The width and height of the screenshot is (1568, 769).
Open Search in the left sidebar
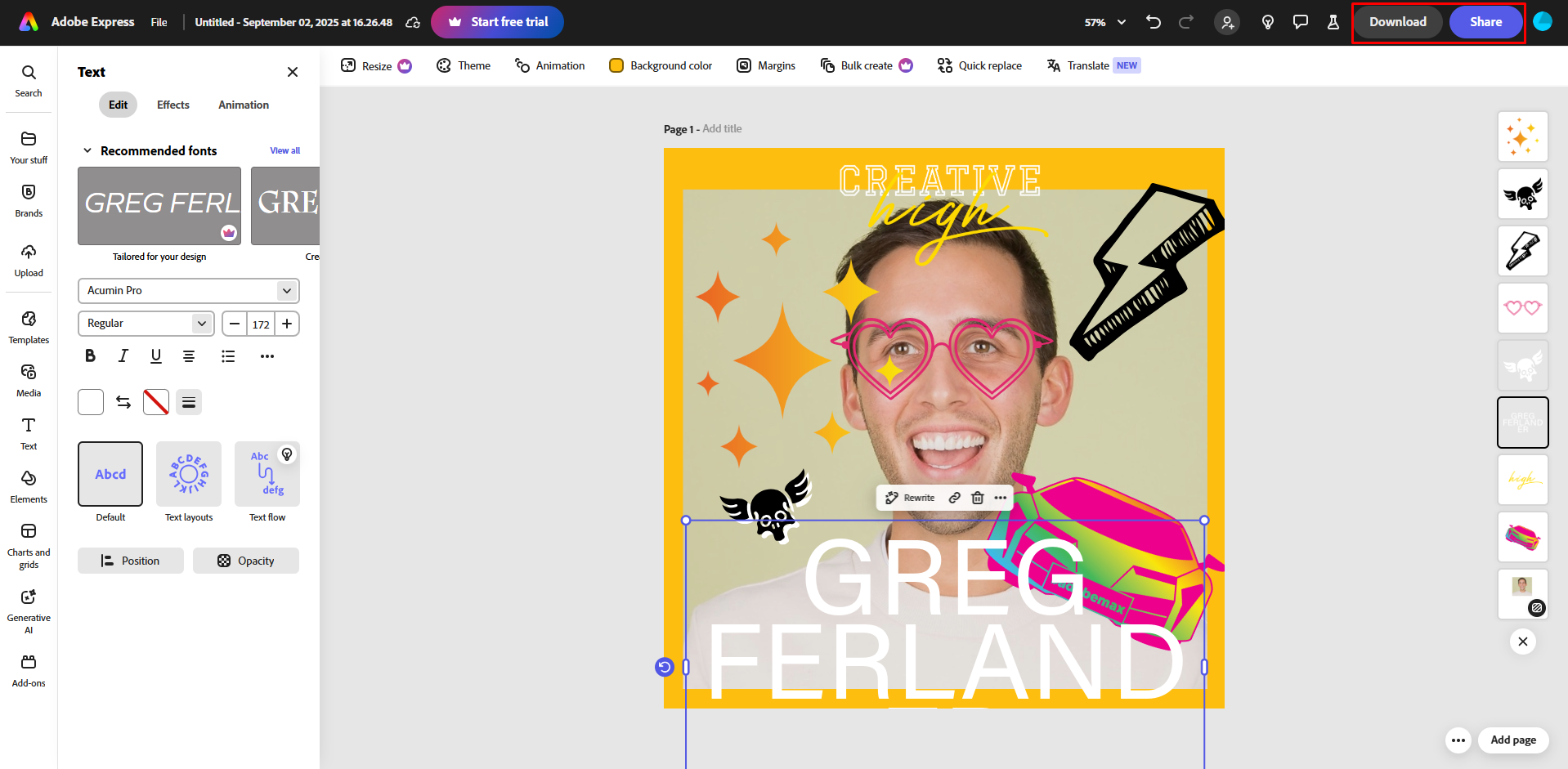tap(29, 81)
